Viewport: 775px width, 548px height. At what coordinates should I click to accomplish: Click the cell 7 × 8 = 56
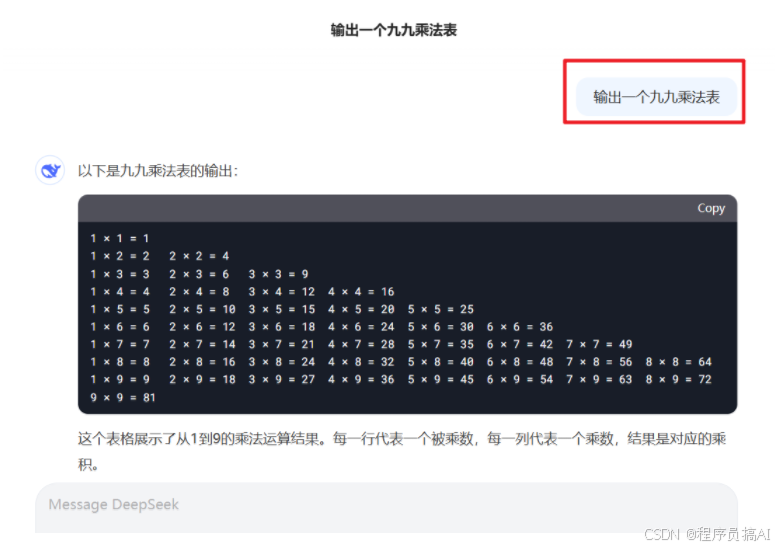(x=599, y=362)
